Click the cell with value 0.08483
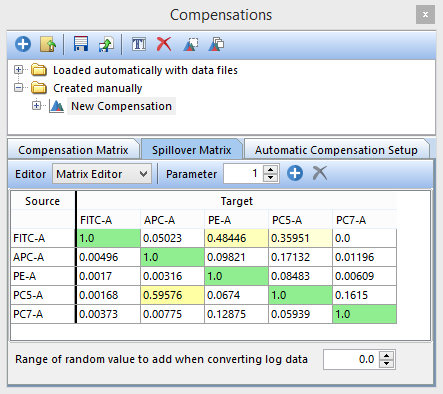 [300, 276]
